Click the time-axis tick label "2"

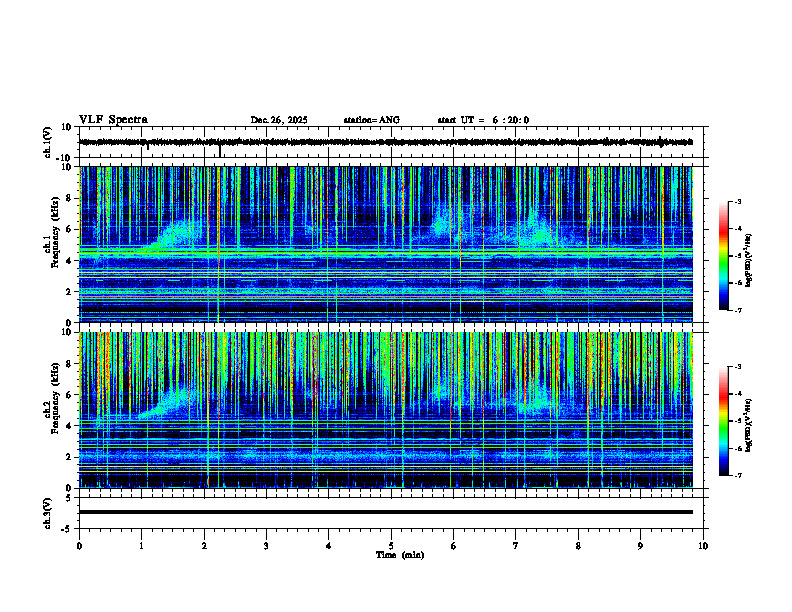tap(204, 546)
